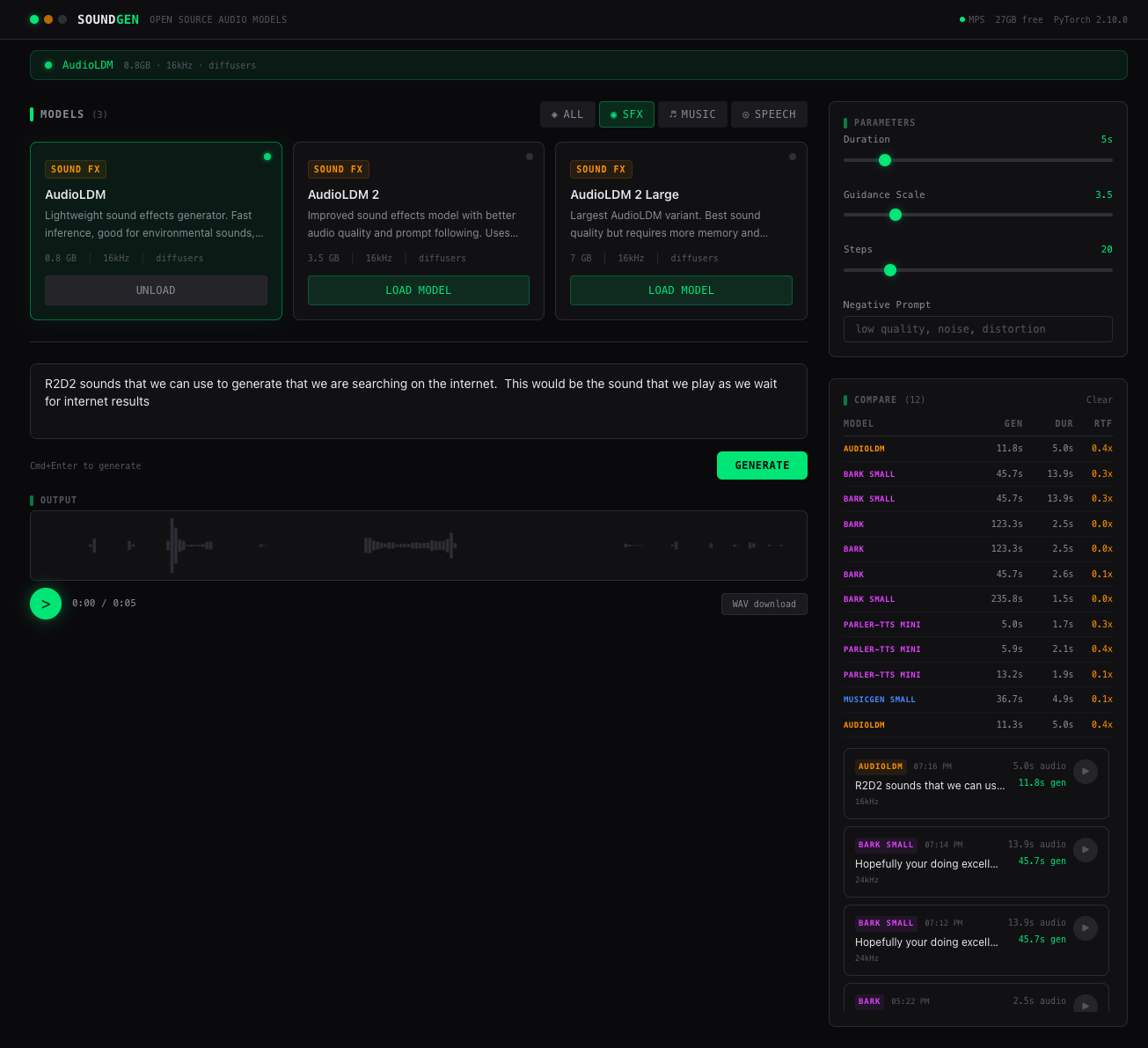Viewport: 1148px width, 1048px height.
Task: Click the 'AudioLDM' name in loaded banner
Action: [88, 65]
